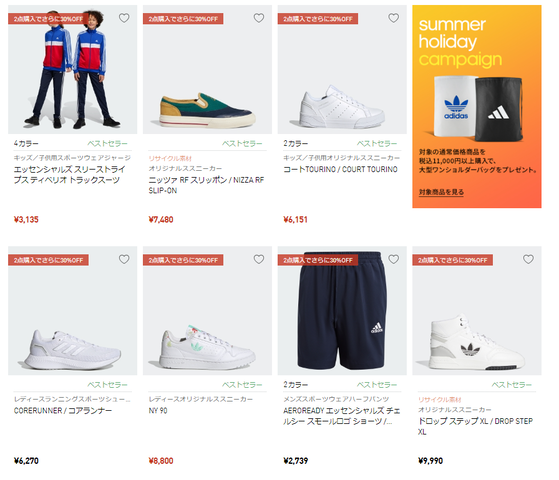Open the kids track suit product image

pos(73,70)
